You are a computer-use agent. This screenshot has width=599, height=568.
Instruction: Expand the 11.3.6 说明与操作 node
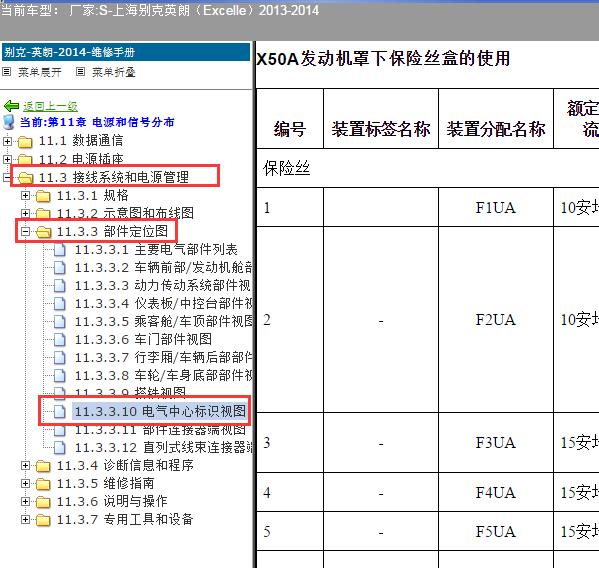click(x=25, y=501)
